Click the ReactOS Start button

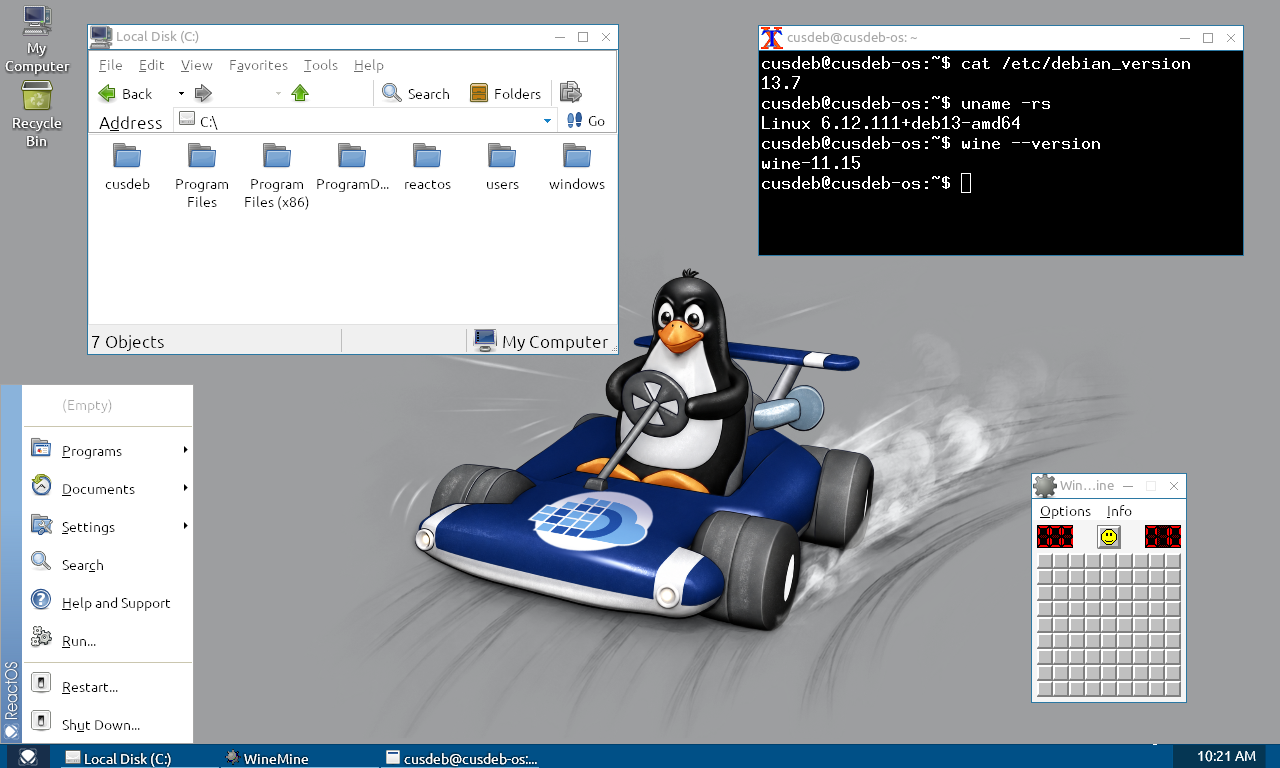(x=29, y=757)
